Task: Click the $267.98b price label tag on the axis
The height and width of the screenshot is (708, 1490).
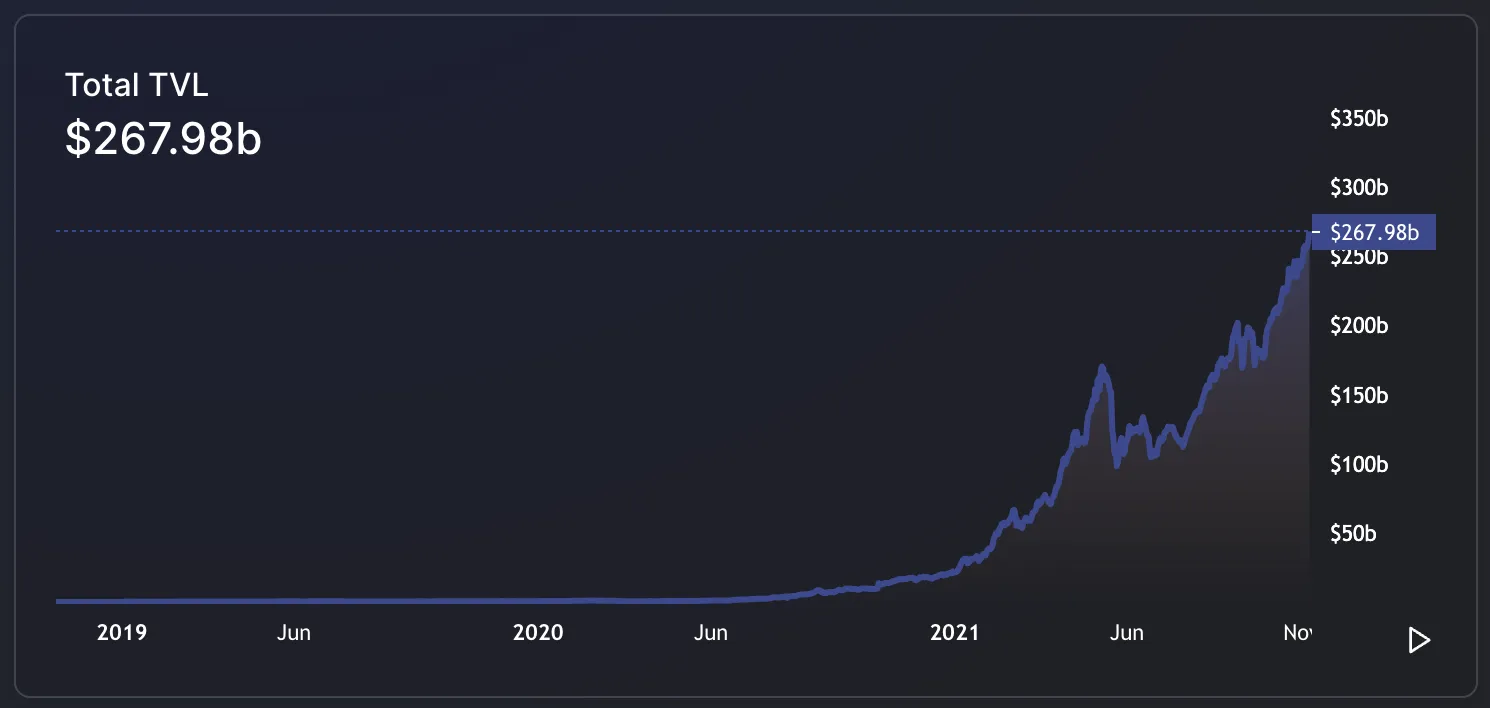Action: click(x=1373, y=232)
